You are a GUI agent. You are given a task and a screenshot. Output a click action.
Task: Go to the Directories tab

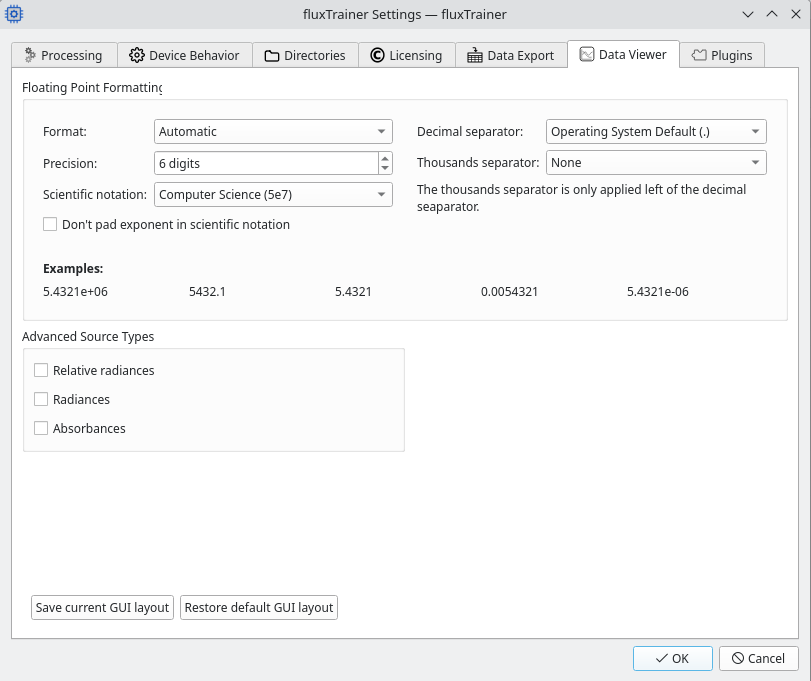[x=305, y=55]
